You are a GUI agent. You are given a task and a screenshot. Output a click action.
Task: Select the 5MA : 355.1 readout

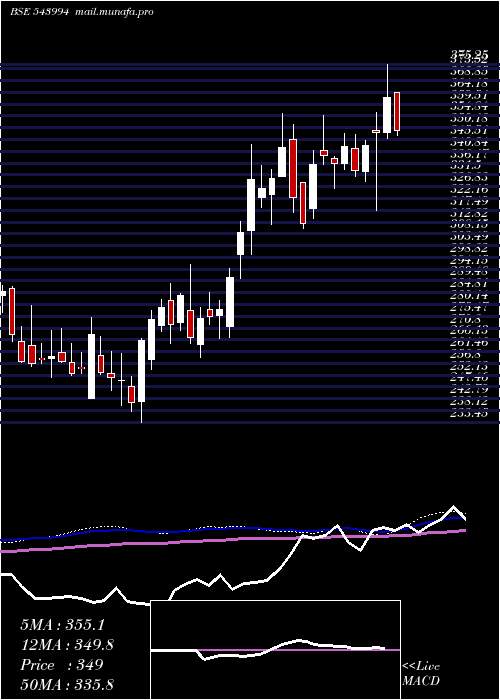(x=62, y=625)
